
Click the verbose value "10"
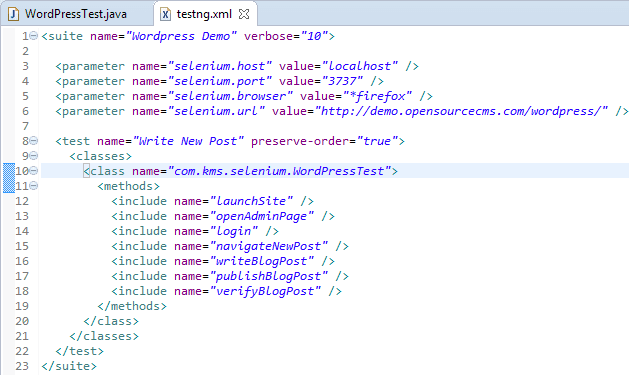[314, 36]
